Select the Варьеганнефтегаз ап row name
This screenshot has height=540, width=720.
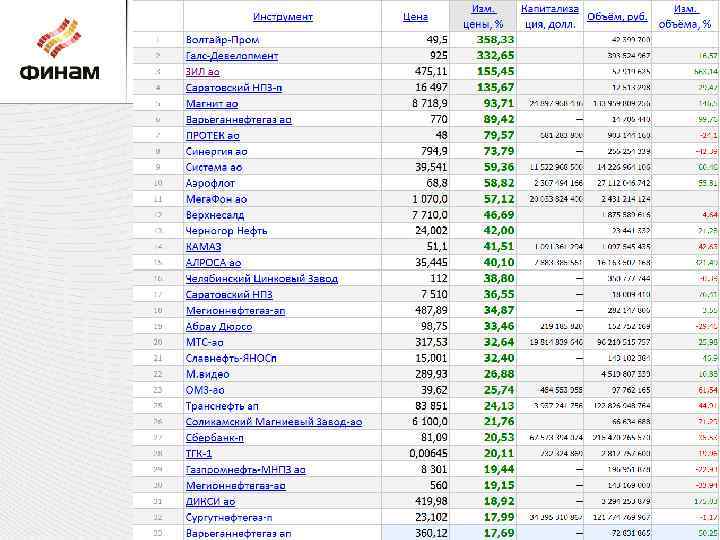coord(239,533)
